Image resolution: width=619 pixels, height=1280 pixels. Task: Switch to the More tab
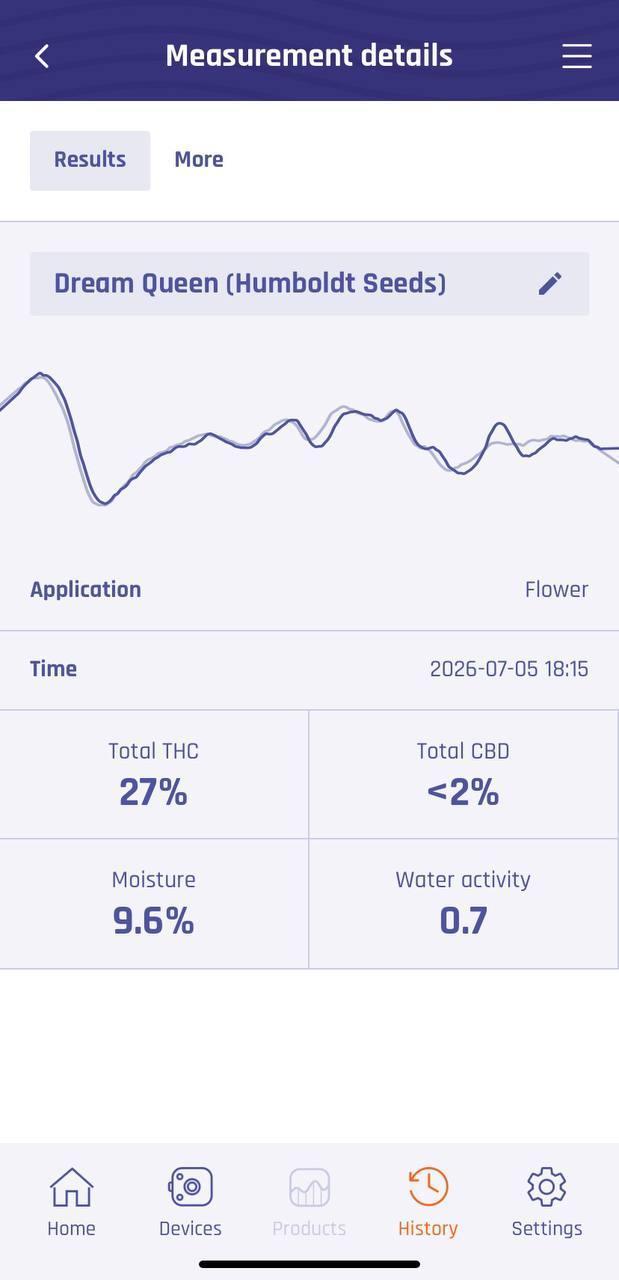point(199,160)
